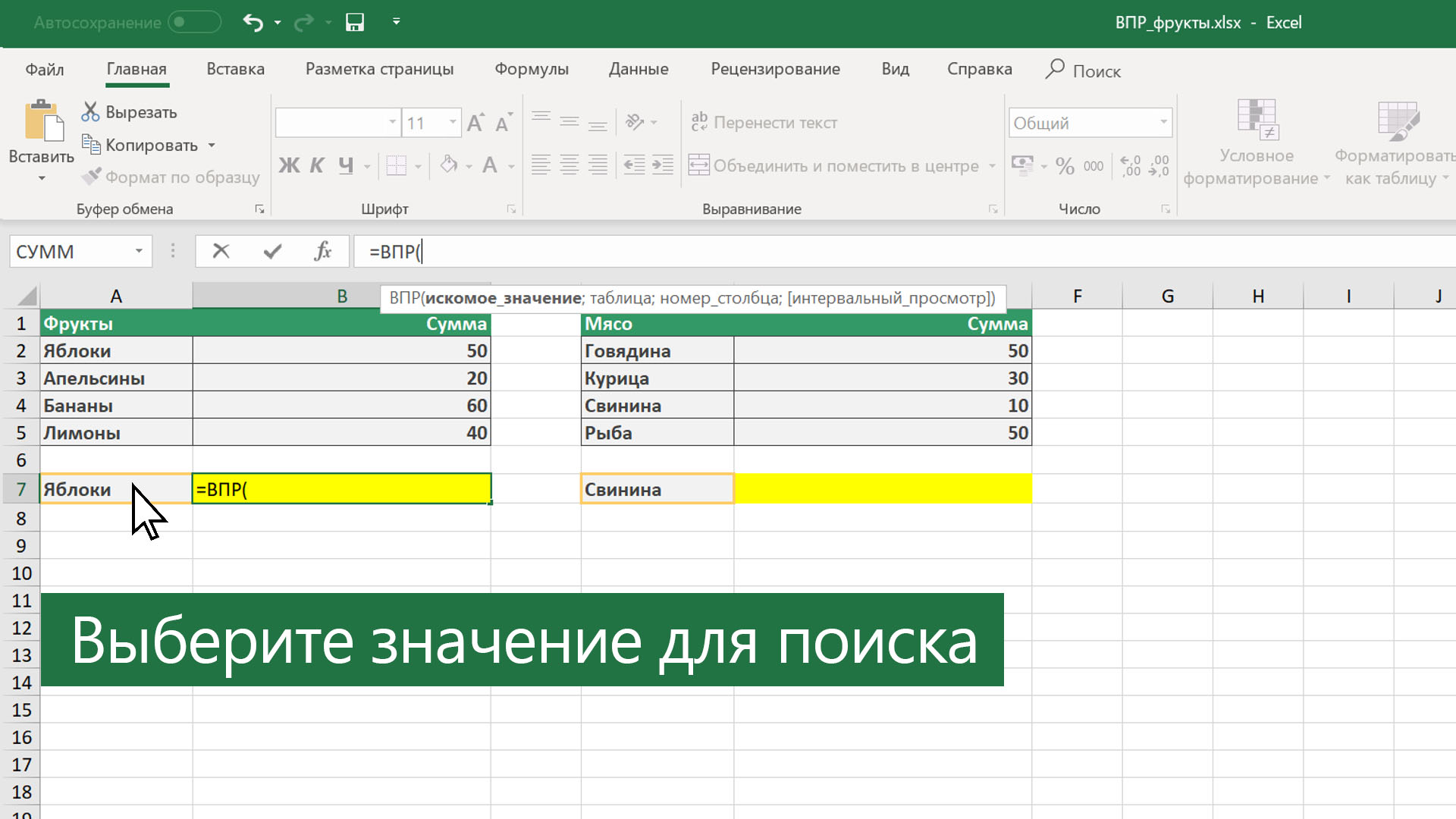Click the decrease indent icon
Image resolution: width=1456 pixels, height=819 pixels.
click(634, 165)
